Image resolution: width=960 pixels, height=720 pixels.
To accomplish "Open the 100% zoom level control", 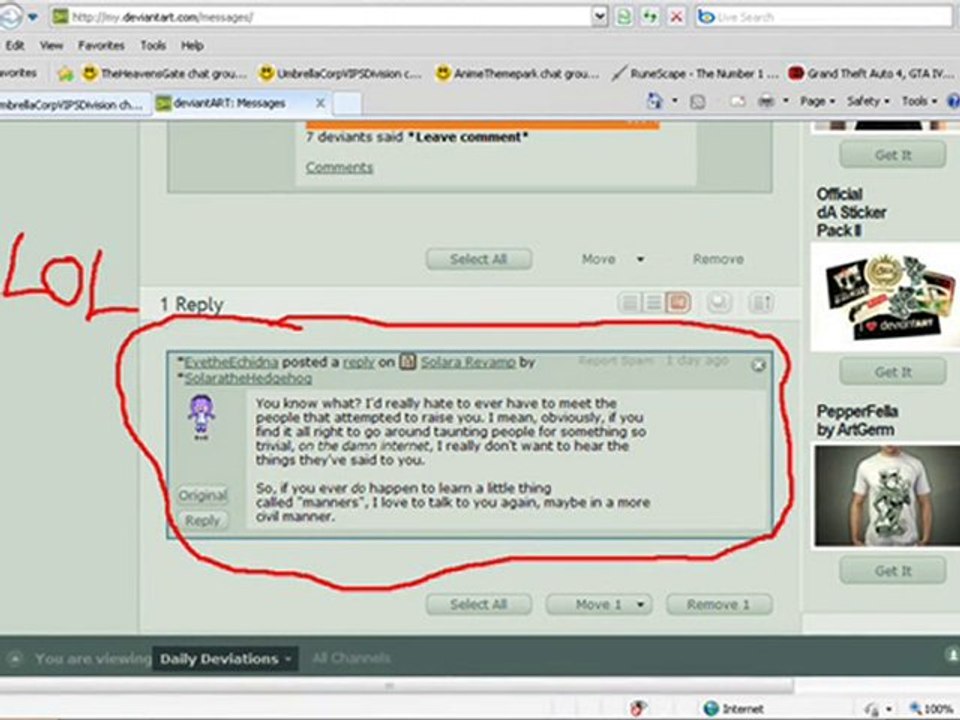I will [932, 709].
